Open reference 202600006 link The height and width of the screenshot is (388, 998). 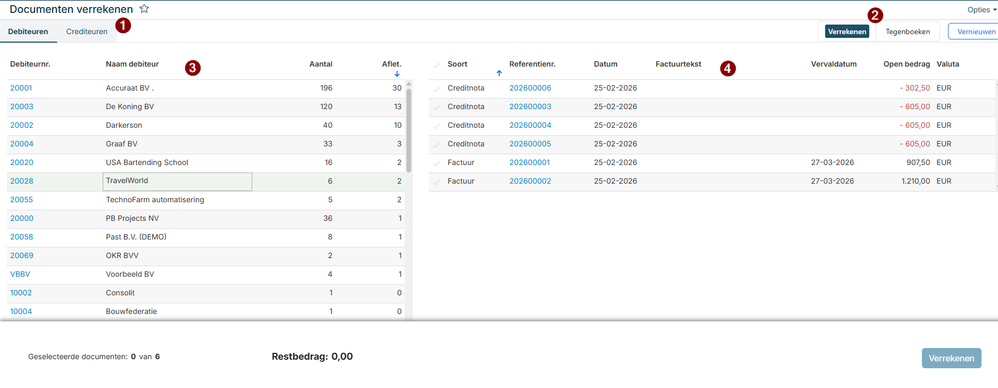[530, 88]
